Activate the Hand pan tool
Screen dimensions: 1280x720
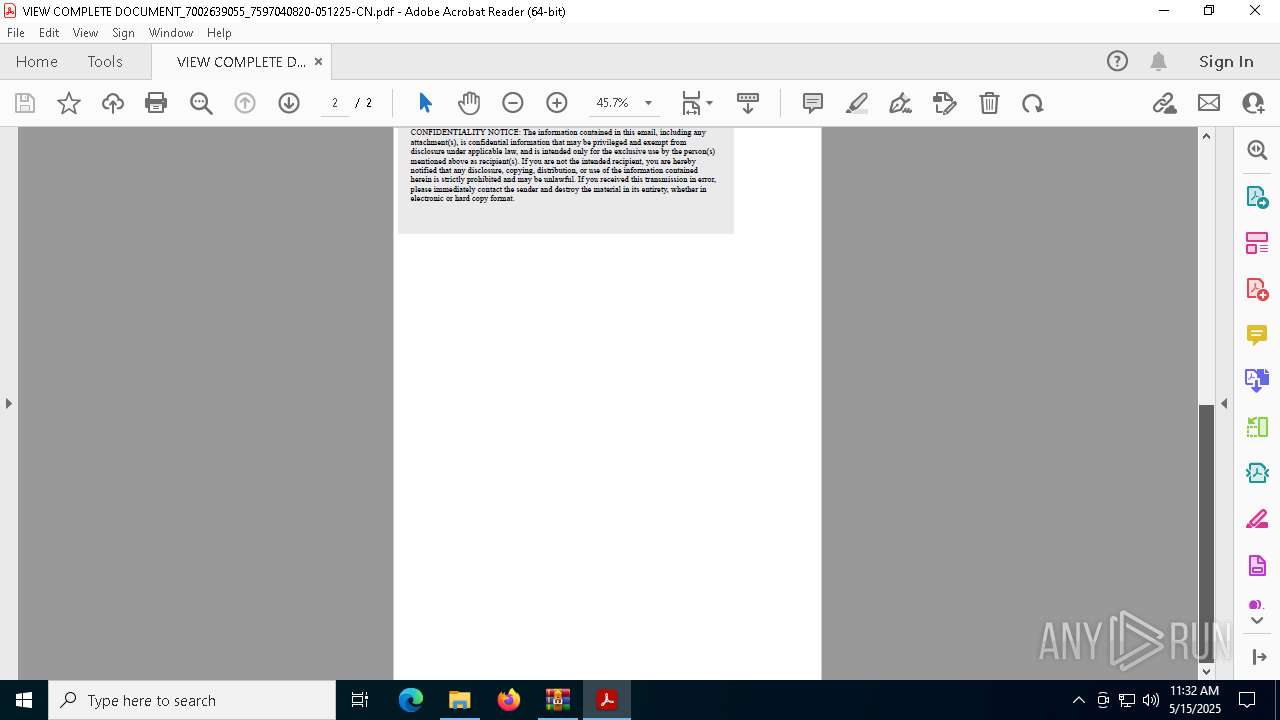[x=469, y=103]
